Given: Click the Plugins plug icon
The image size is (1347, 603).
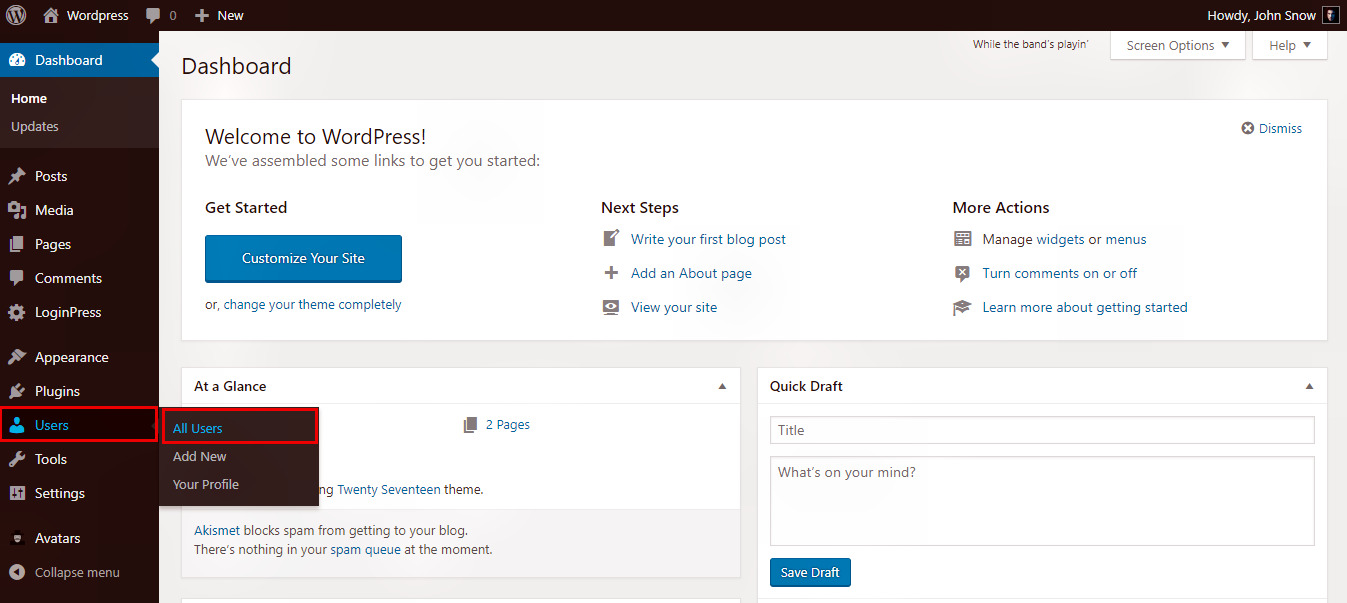Looking at the screenshot, I should point(17,391).
